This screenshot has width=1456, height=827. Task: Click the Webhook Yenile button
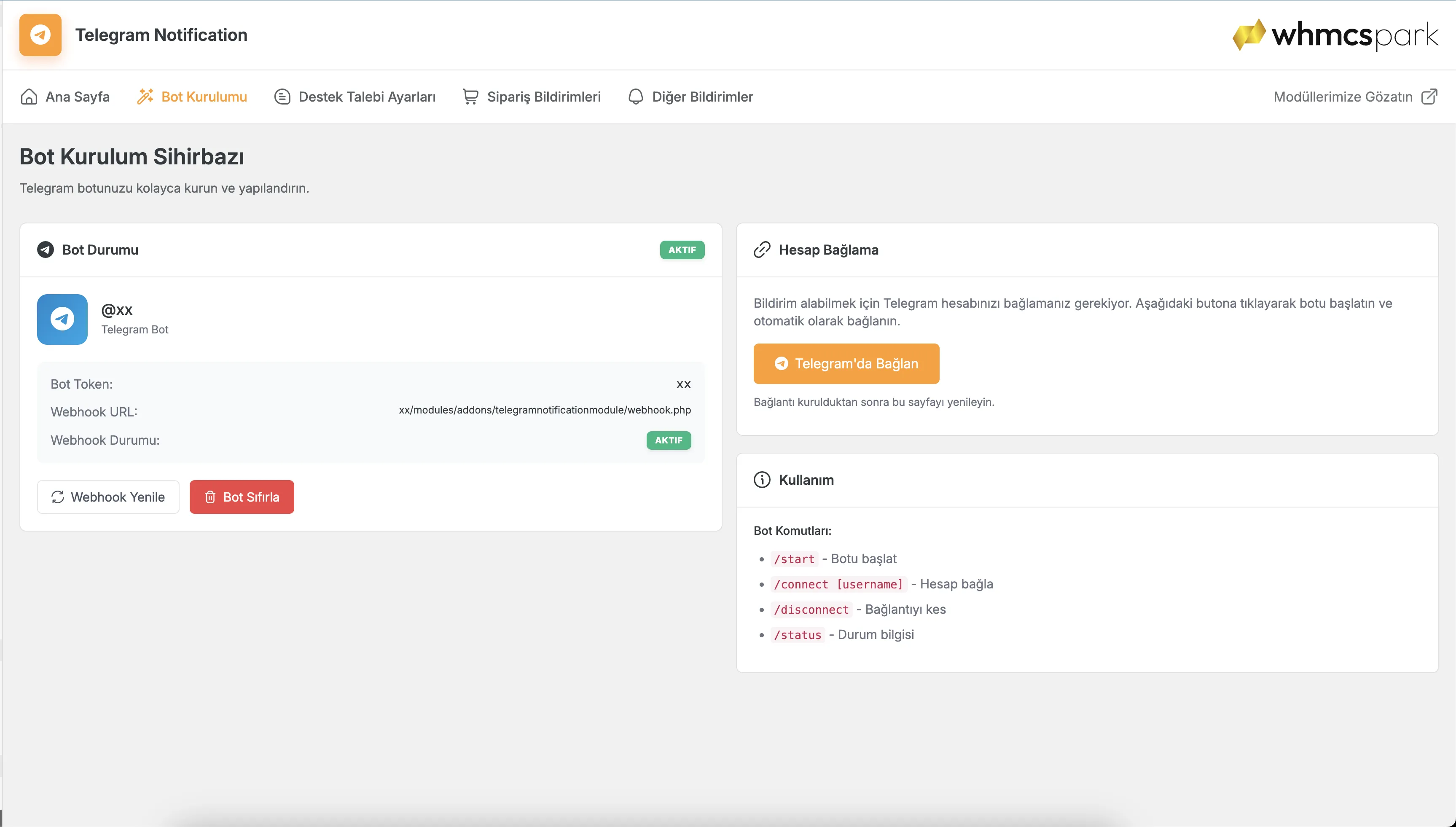coord(108,497)
